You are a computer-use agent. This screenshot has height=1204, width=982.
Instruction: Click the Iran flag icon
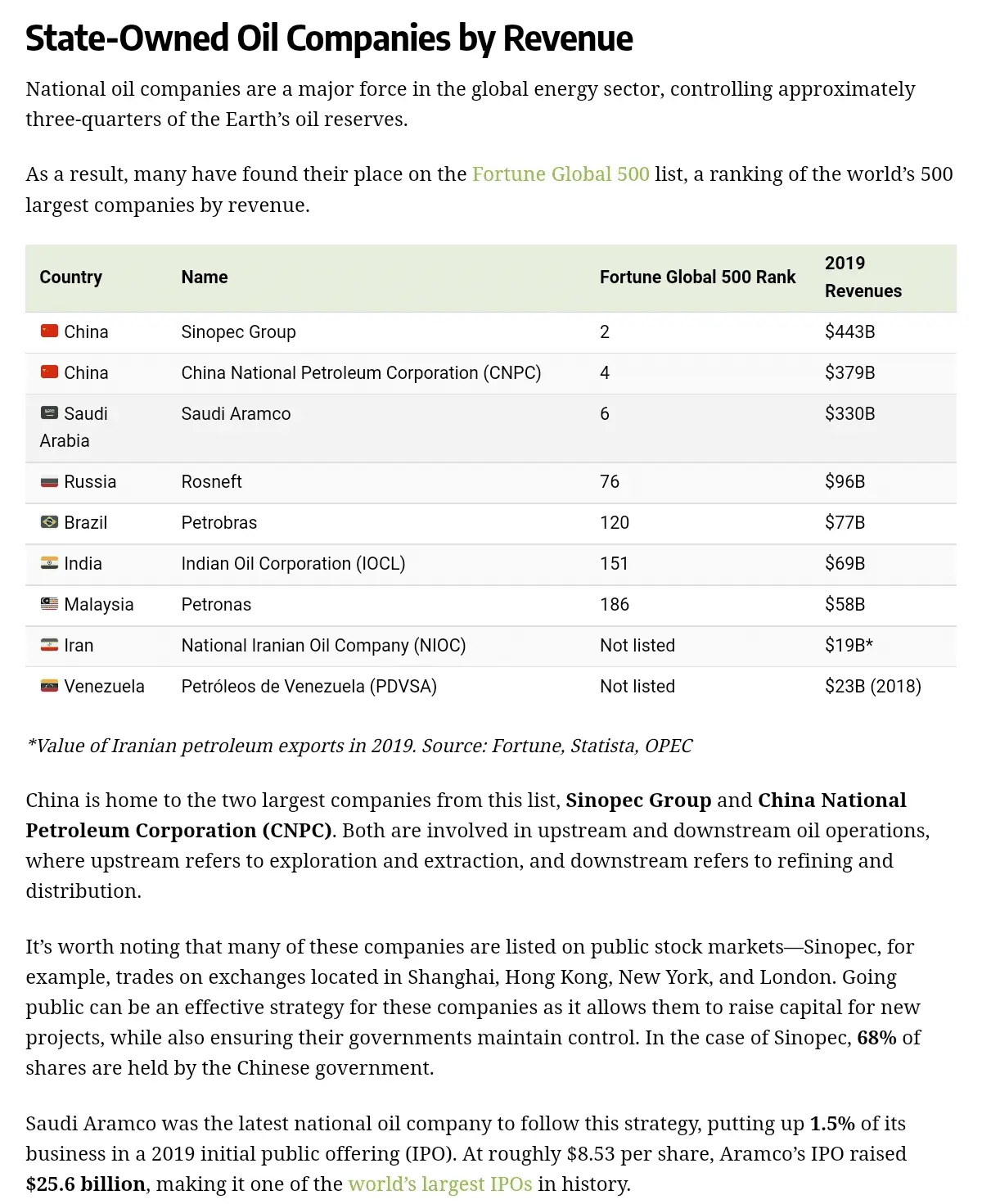50,645
